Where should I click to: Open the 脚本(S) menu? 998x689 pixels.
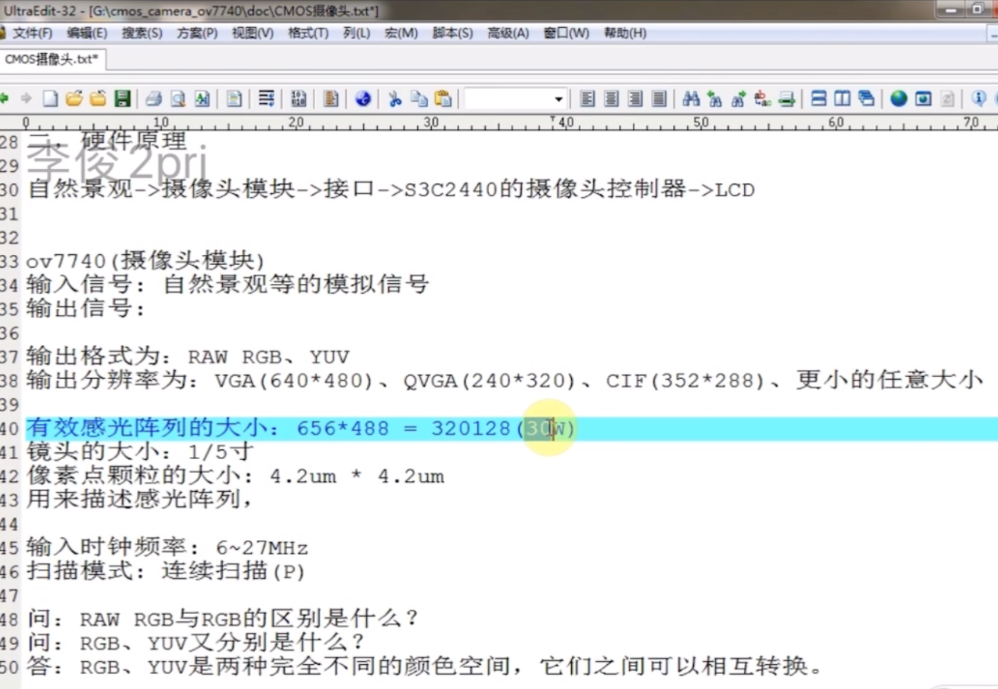[453, 33]
